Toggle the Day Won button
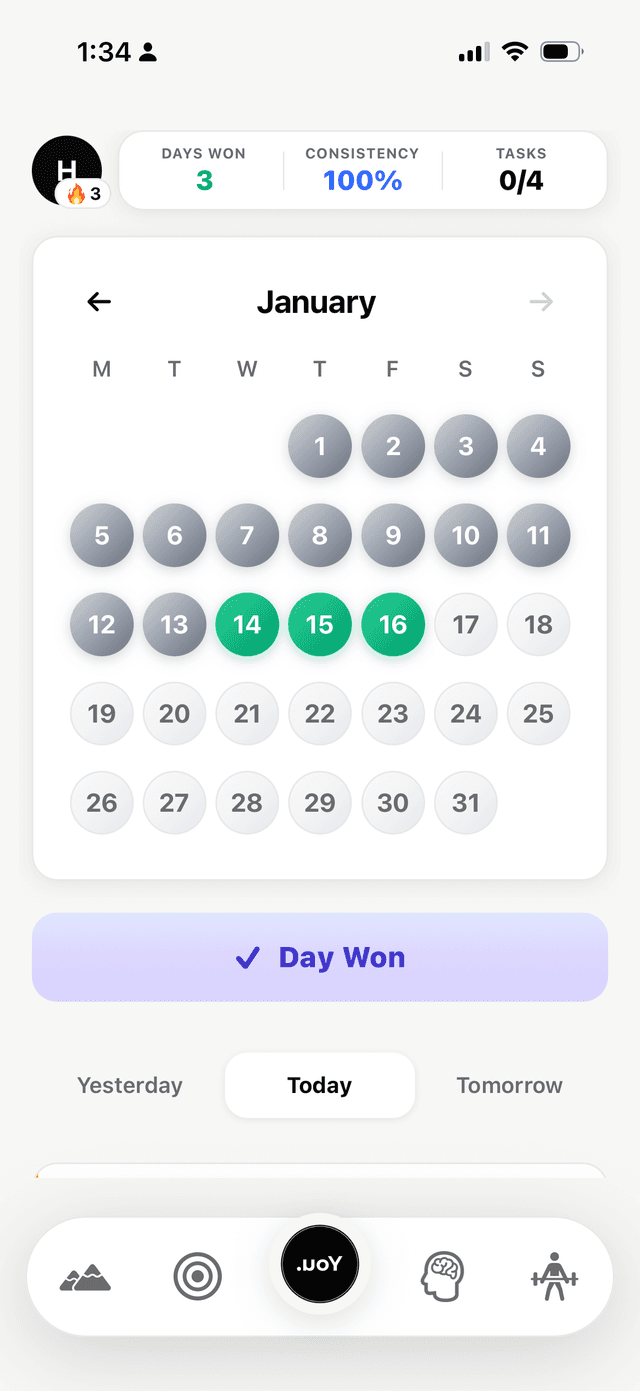 pyautogui.click(x=320, y=957)
